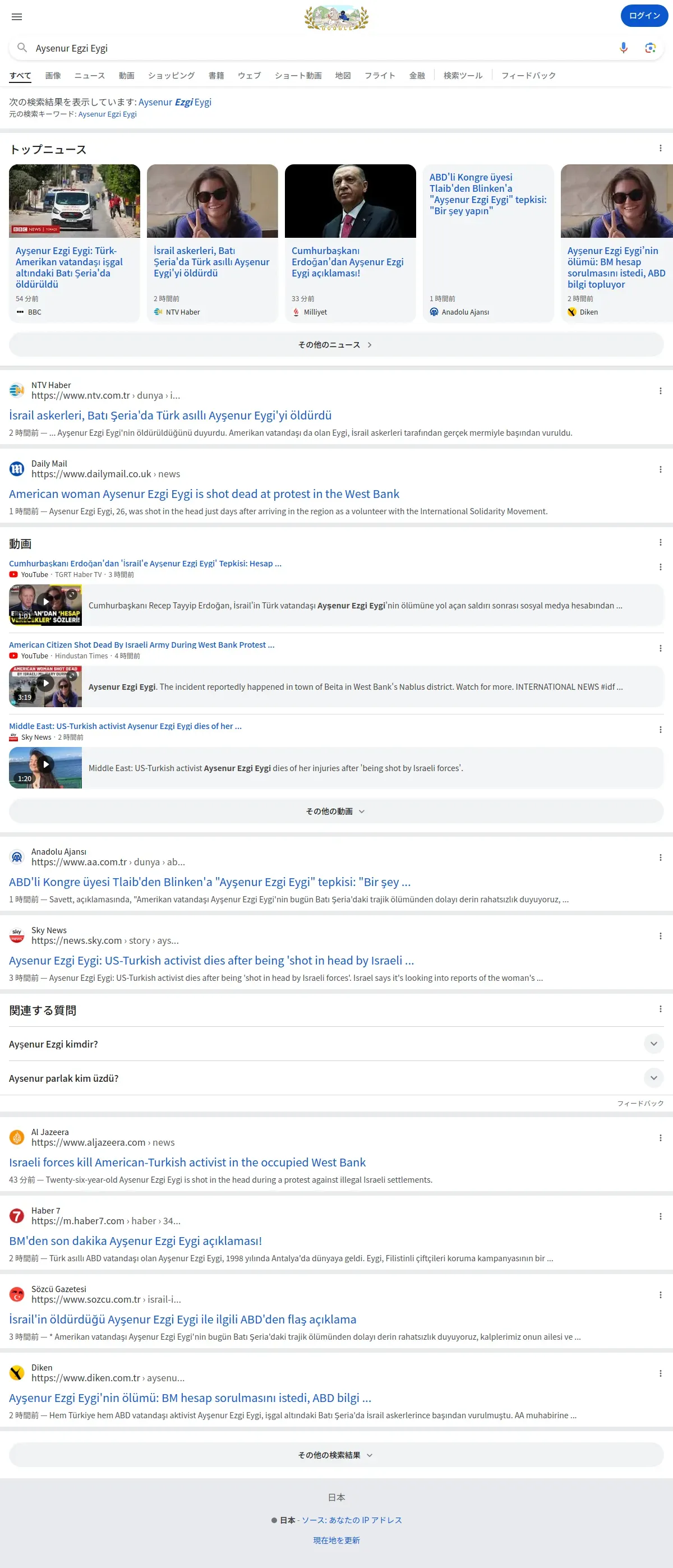The height and width of the screenshot is (1568, 673).
Task: Click フィードバック in the tabs bar
Action: pos(529,76)
